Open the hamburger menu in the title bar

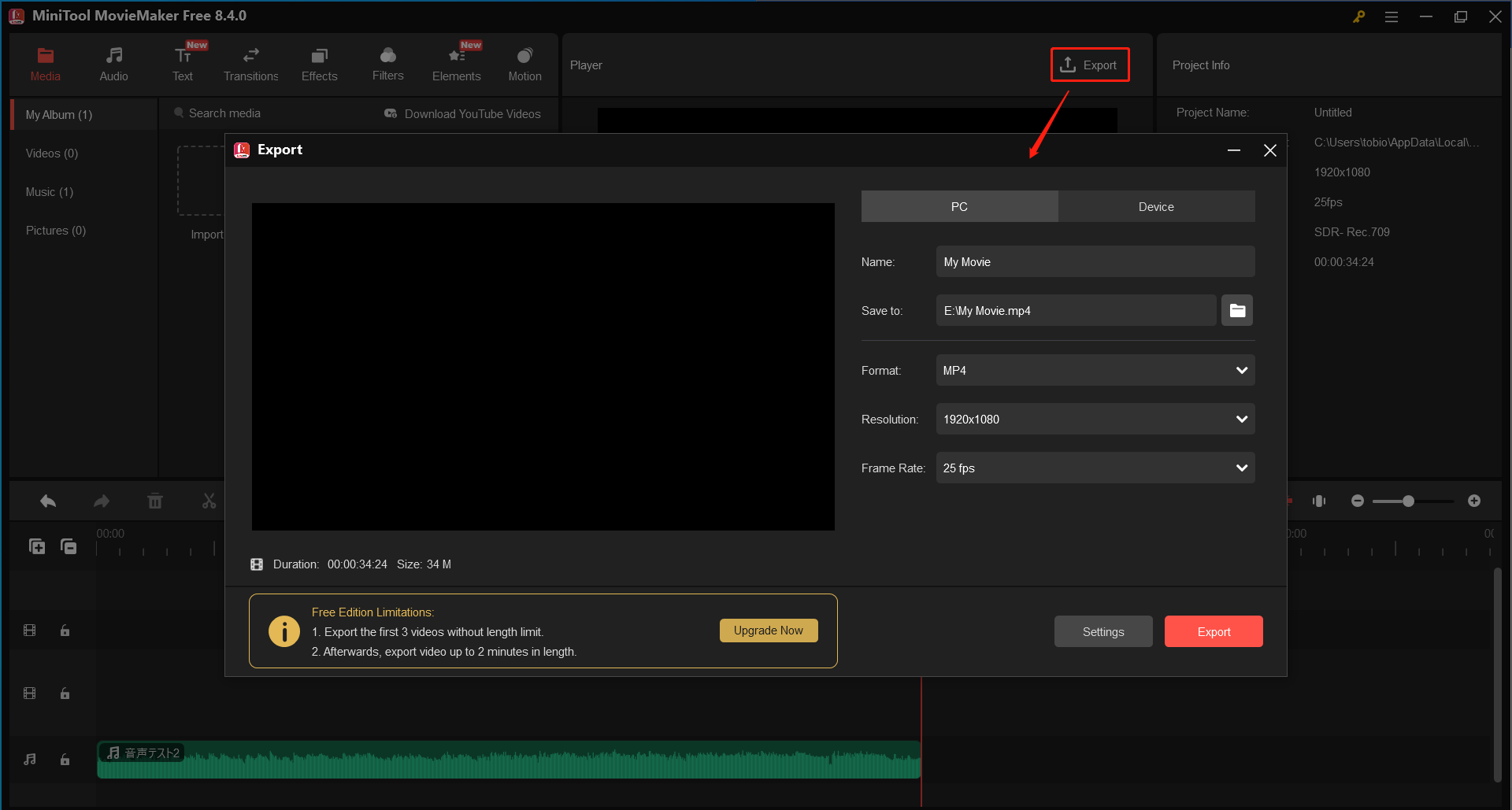tap(1392, 16)
